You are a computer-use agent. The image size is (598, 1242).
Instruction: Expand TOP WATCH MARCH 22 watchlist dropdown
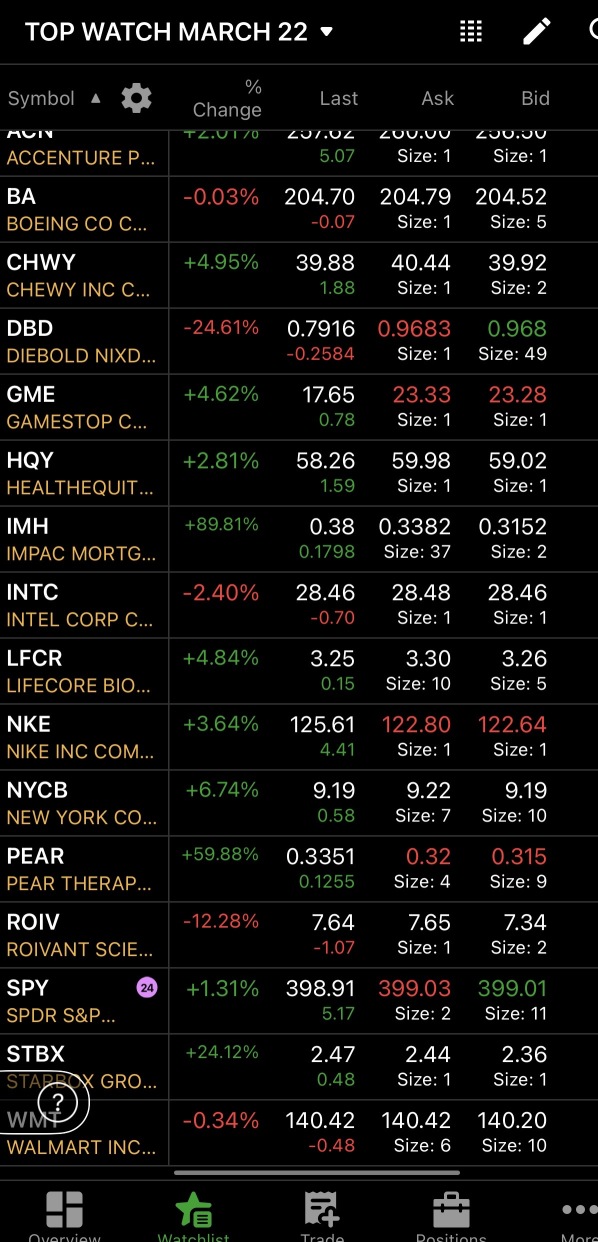coord(180,31)
